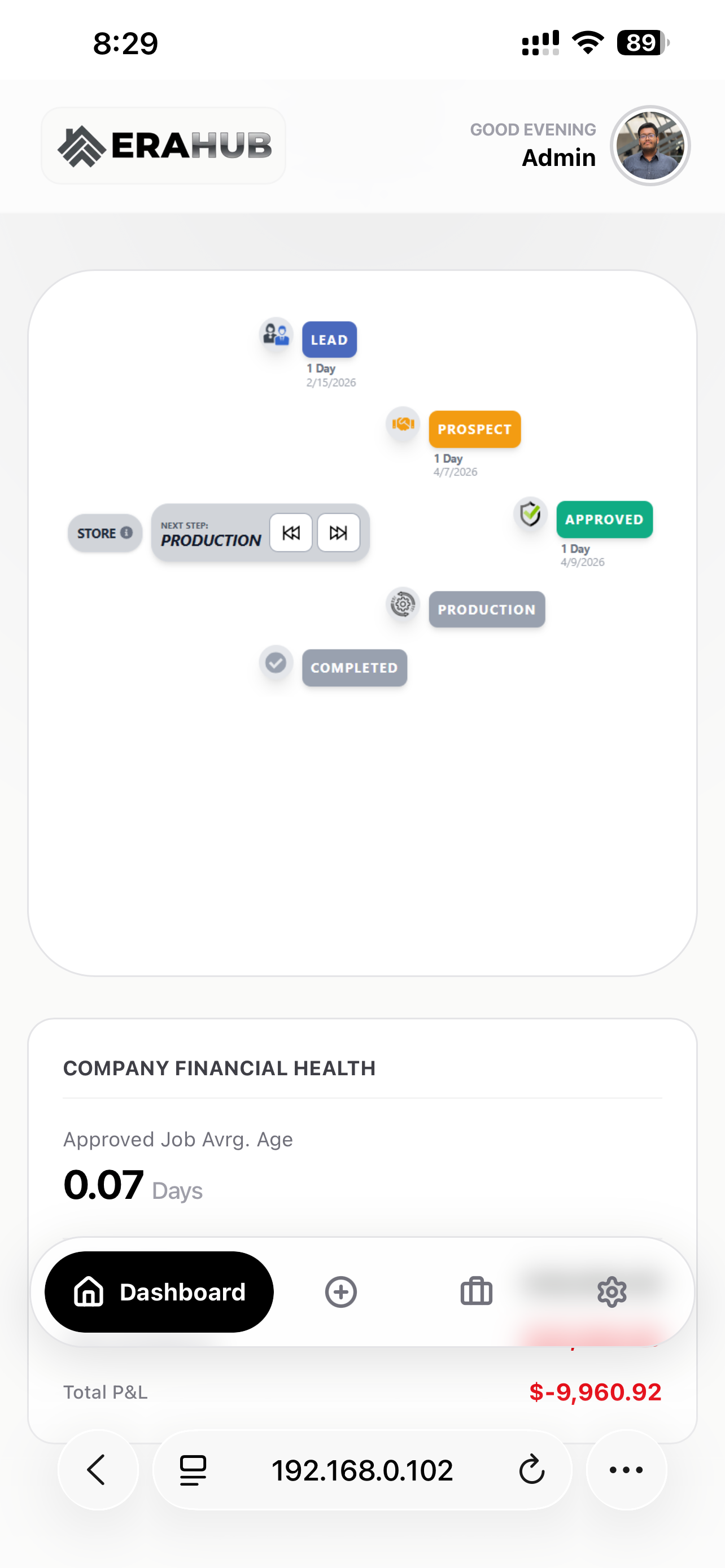Select the blue LEAD stage badge

(329, 340)
